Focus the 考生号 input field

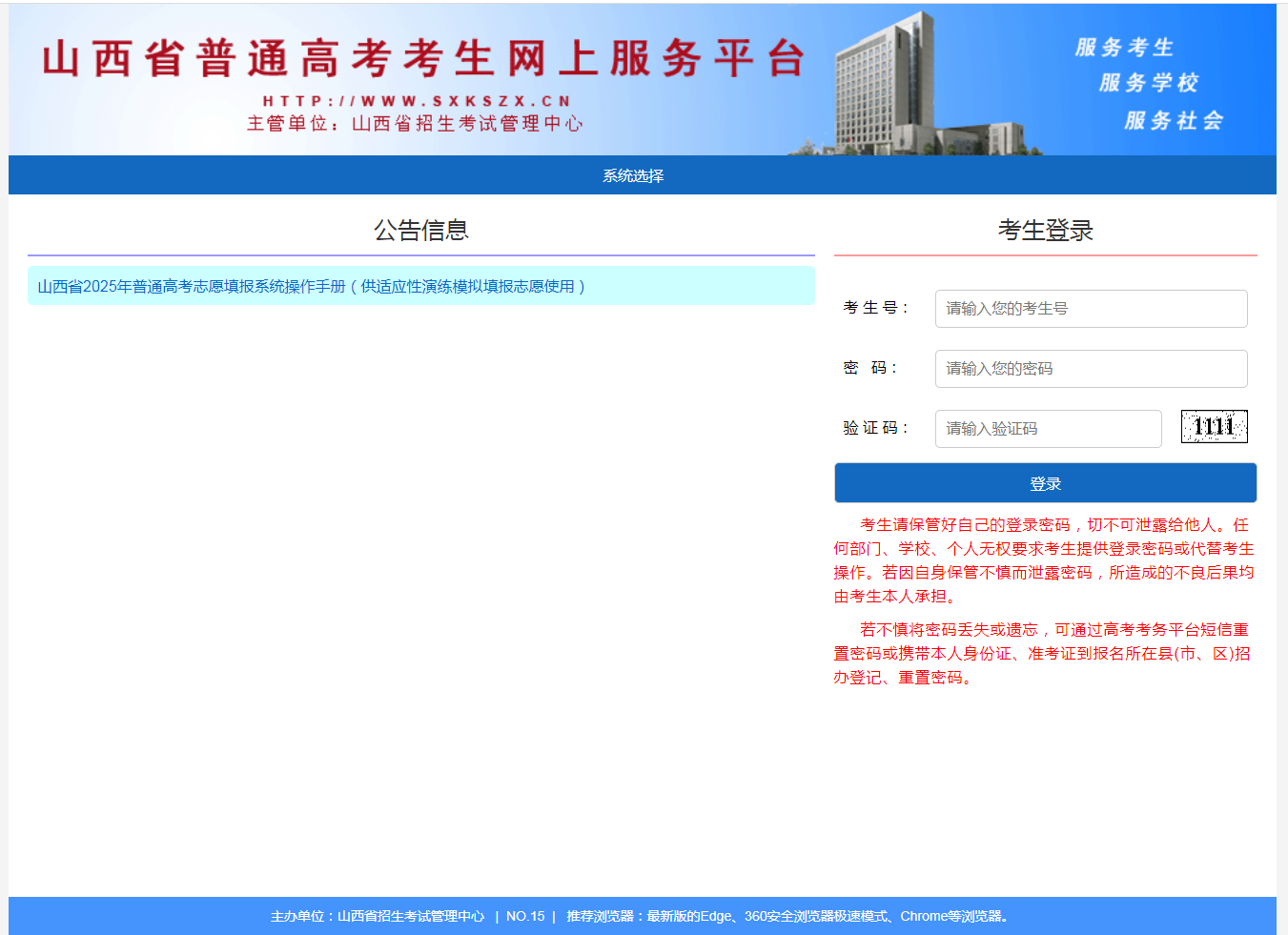pos(1091,309)
